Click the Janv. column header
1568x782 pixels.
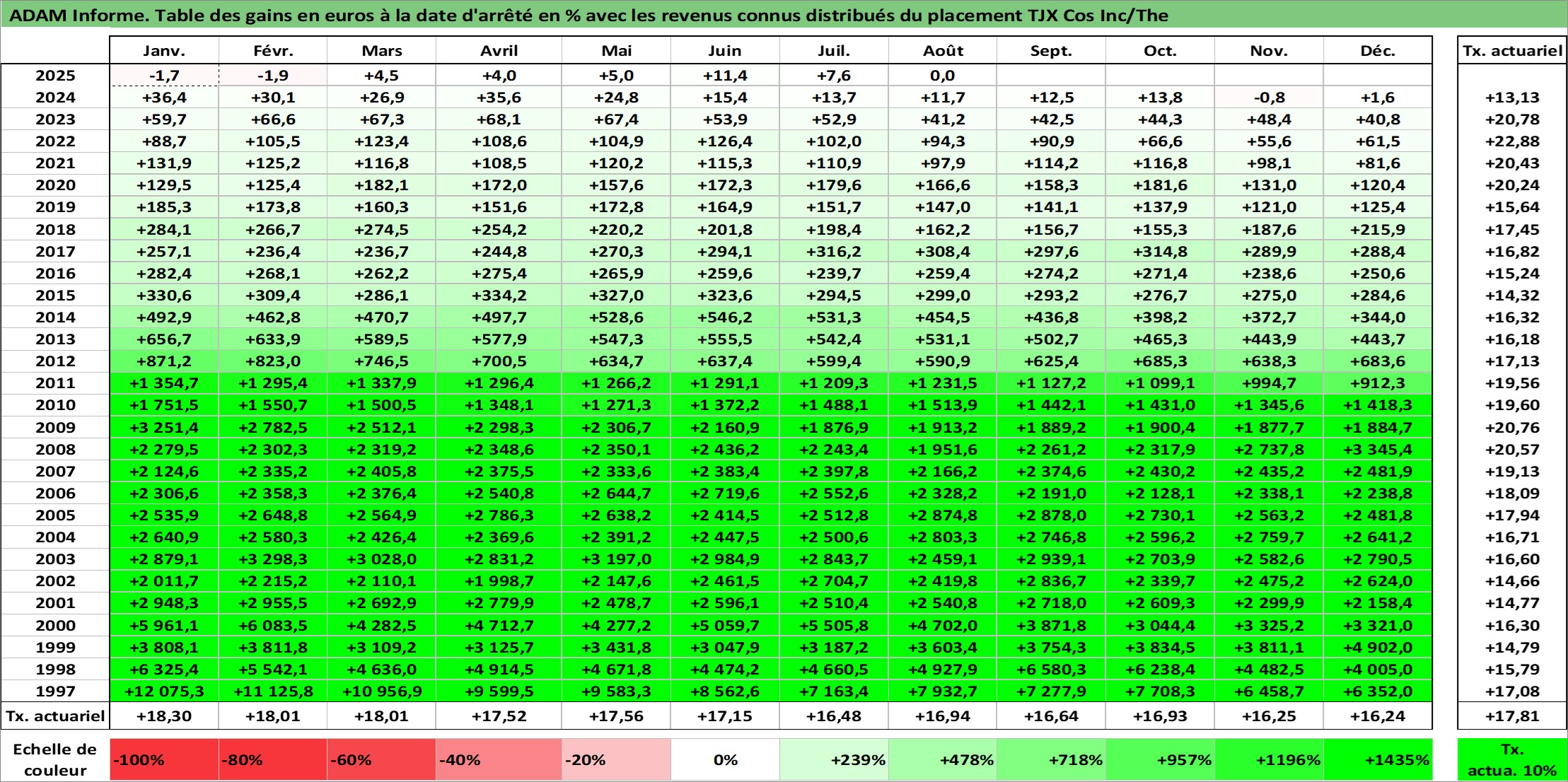pos(164,51)
